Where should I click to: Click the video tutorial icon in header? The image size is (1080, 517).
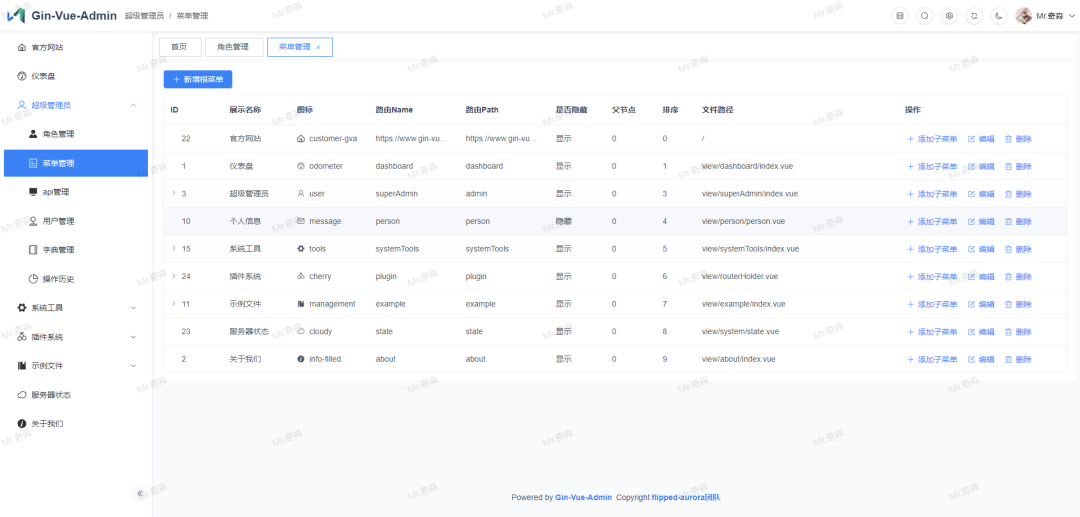click(899, 16)
